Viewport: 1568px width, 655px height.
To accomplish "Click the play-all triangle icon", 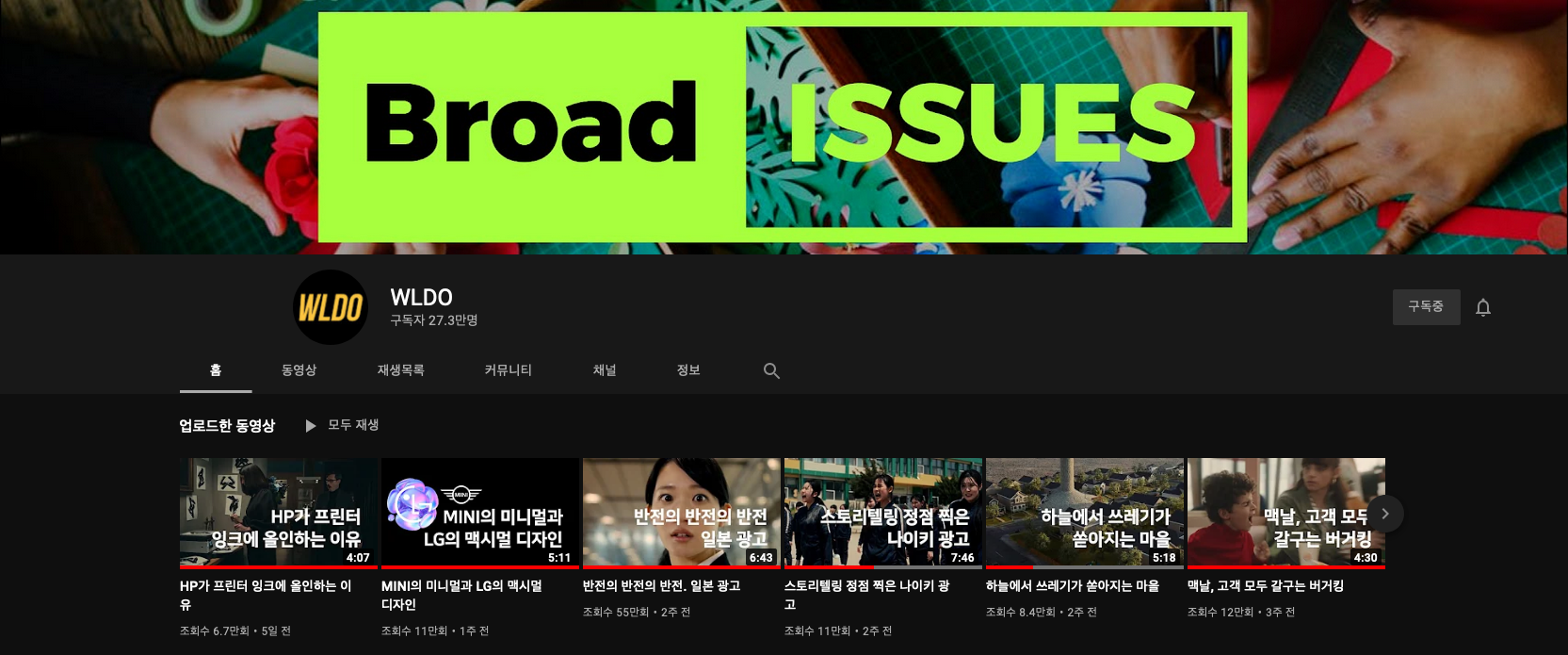I will click(311, 426).
